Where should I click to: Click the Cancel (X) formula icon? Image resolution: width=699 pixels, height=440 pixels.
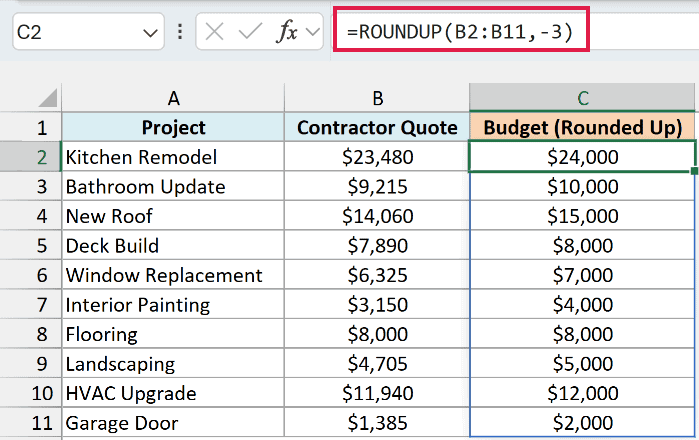(x=214, y=32)
